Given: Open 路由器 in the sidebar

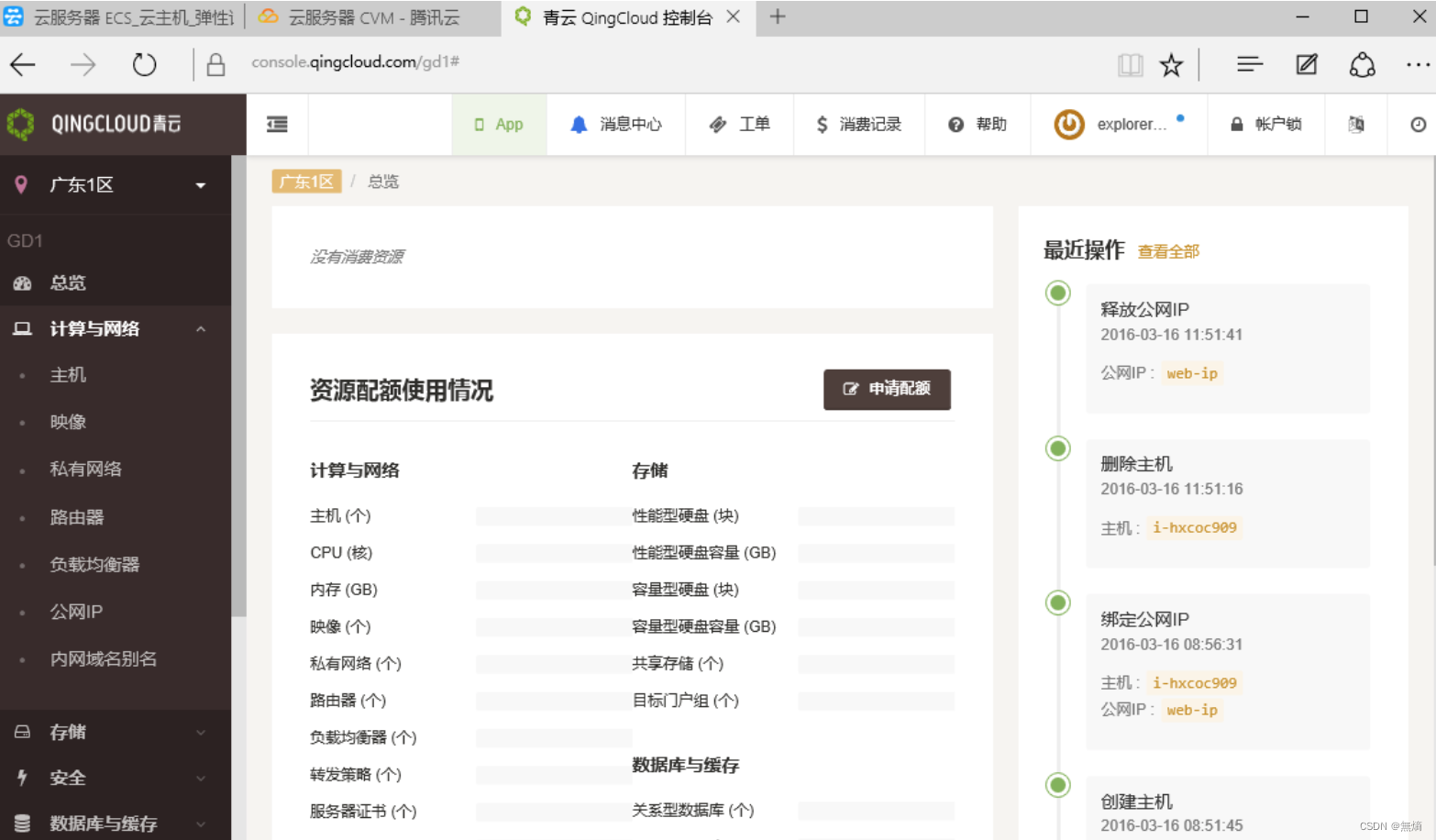Looking at the screenshot, I should coord(77,517).
